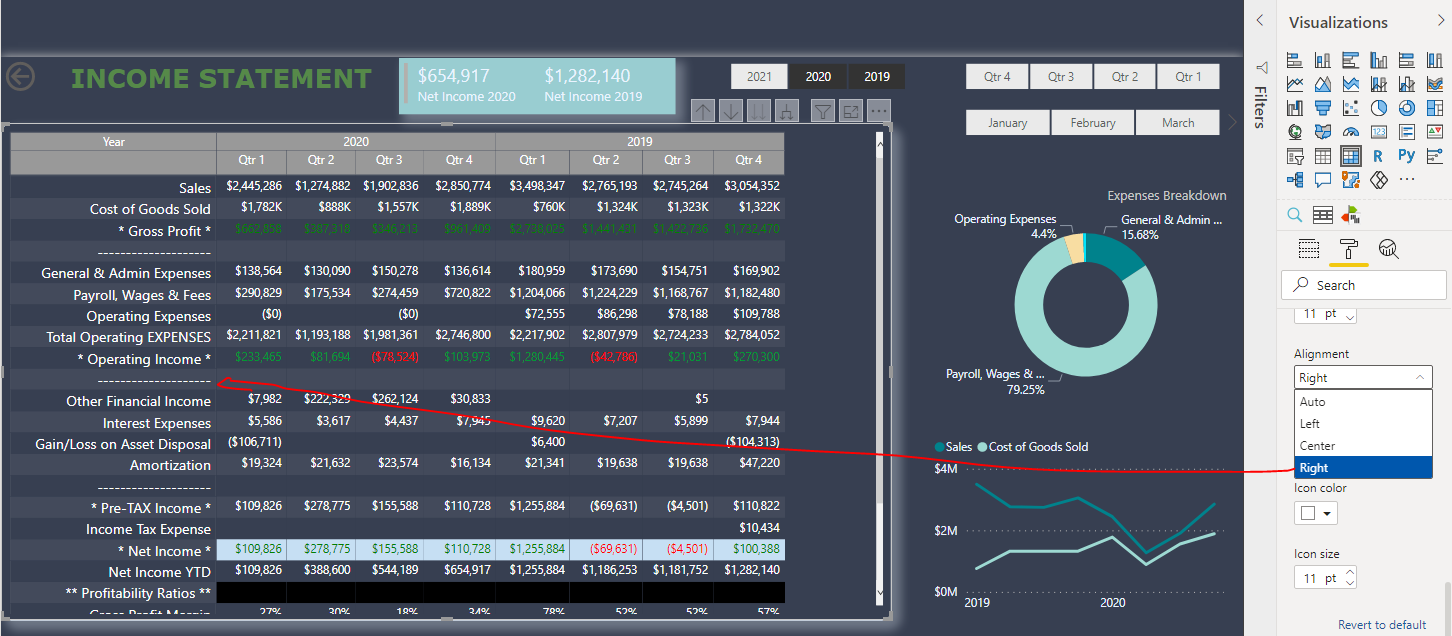
Task: Click the drill up arrow icon
Action: [703, 112]
